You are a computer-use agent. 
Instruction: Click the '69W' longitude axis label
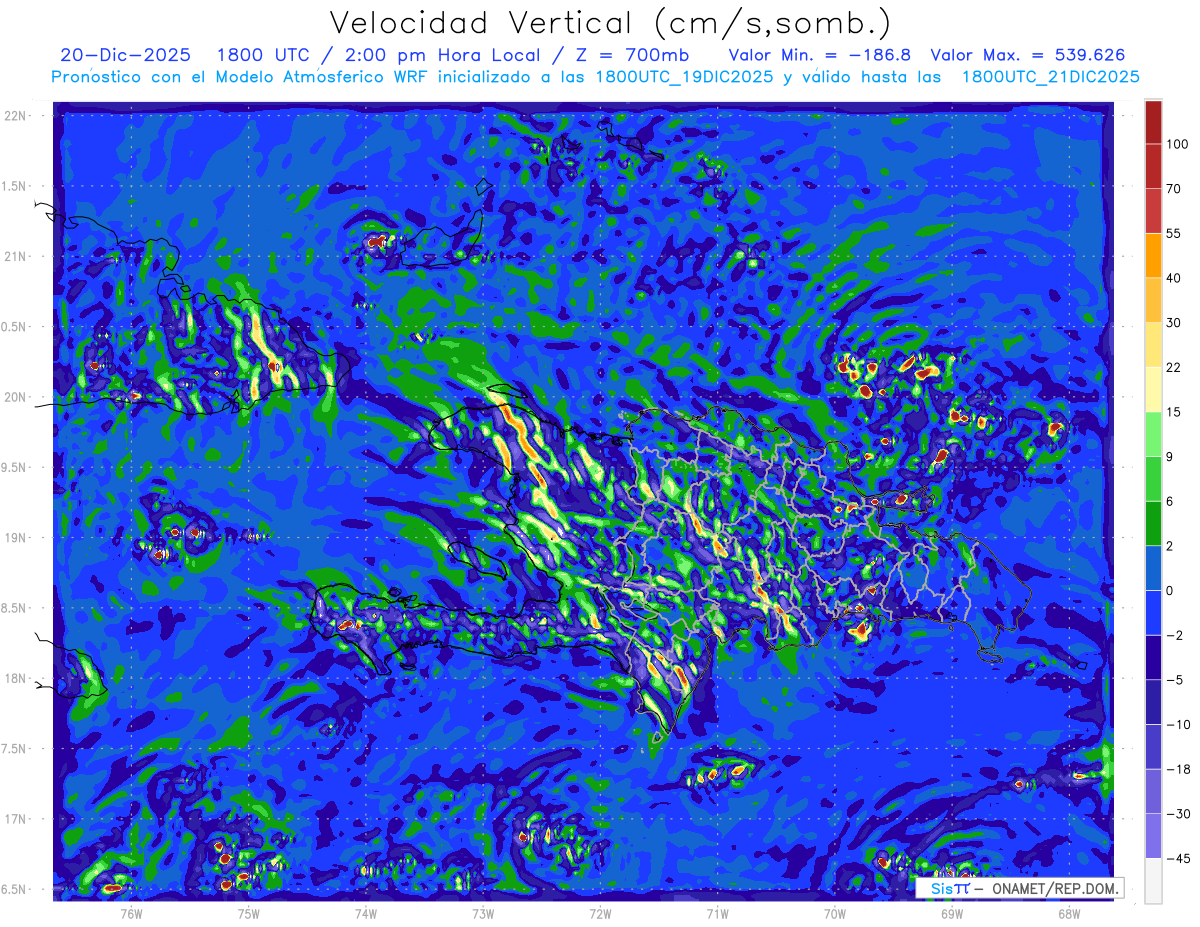(952, 912)
